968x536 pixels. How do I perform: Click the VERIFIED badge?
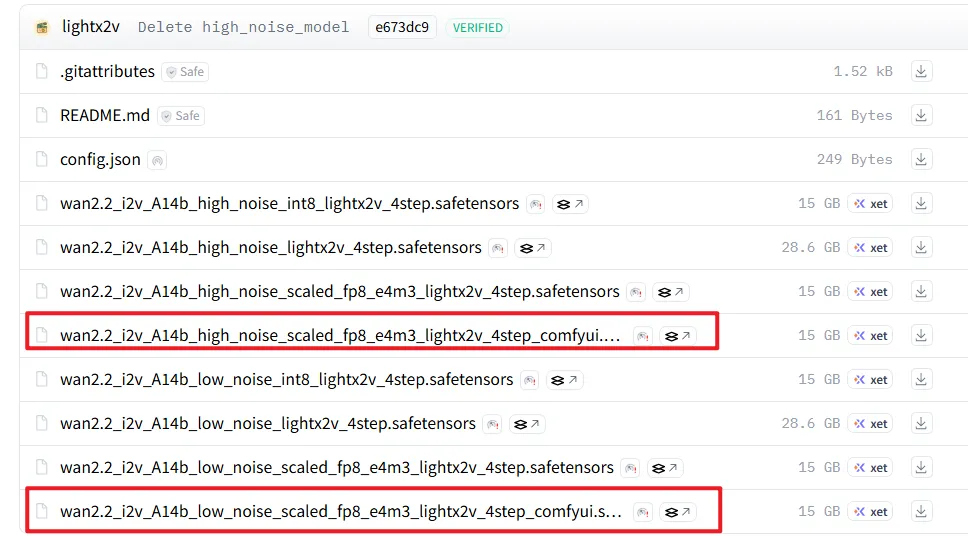click(x=477, y=27)
